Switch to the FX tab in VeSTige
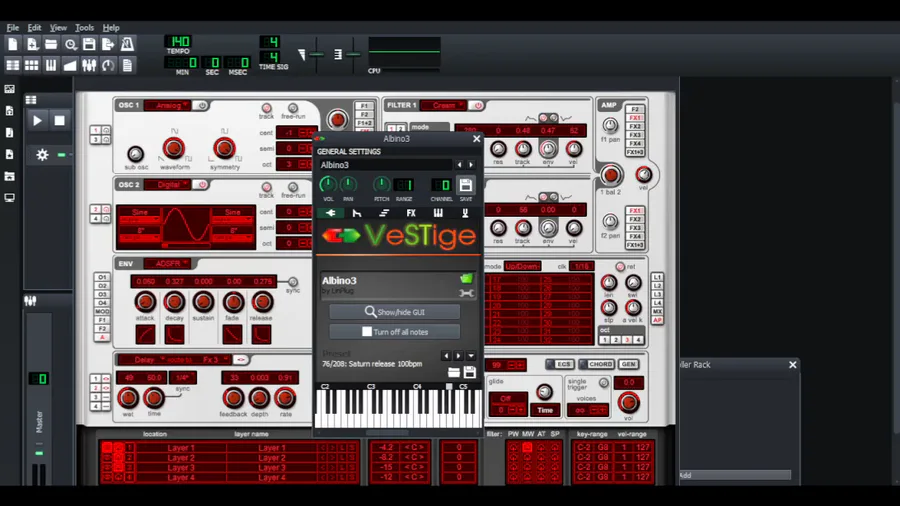 pyautogui.click(x=411, y=213)
